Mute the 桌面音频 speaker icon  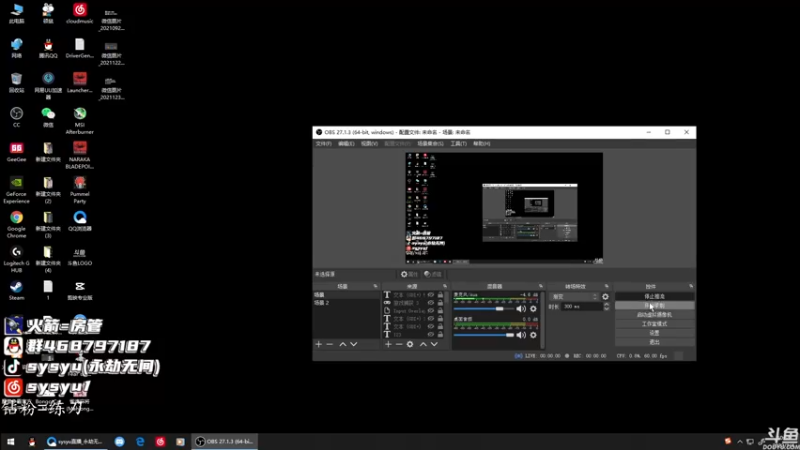[521, 335]
